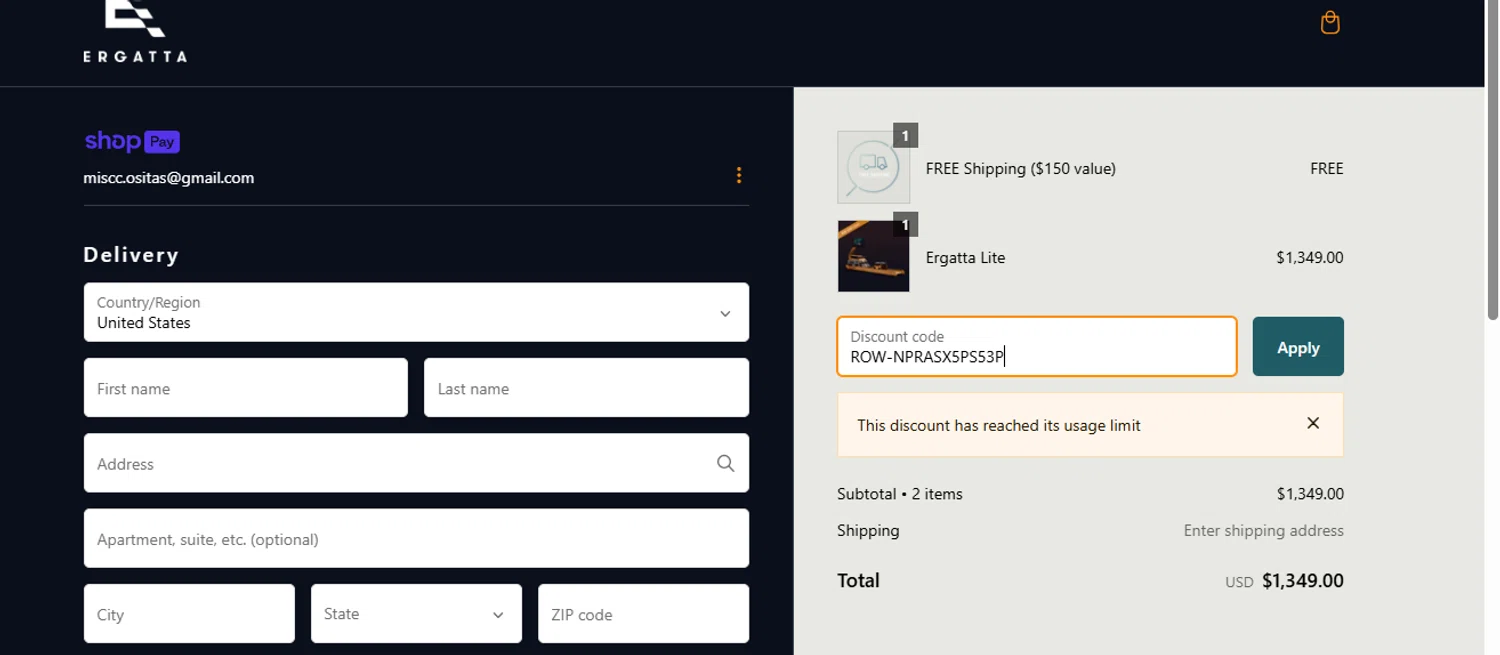Open the Ergatta logo home link

click(135, 30)
